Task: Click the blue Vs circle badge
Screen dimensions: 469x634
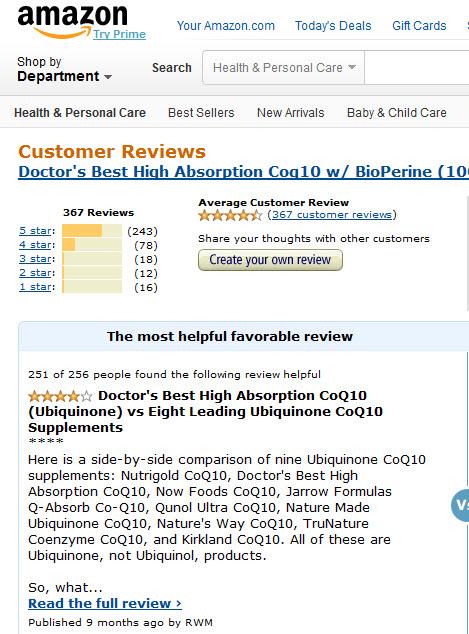Action: tap(460, 505)
